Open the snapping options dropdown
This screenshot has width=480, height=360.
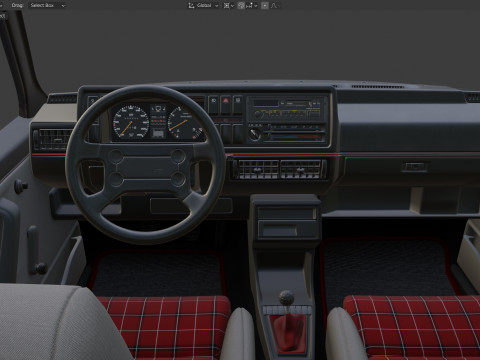click(x=252, y=5)
